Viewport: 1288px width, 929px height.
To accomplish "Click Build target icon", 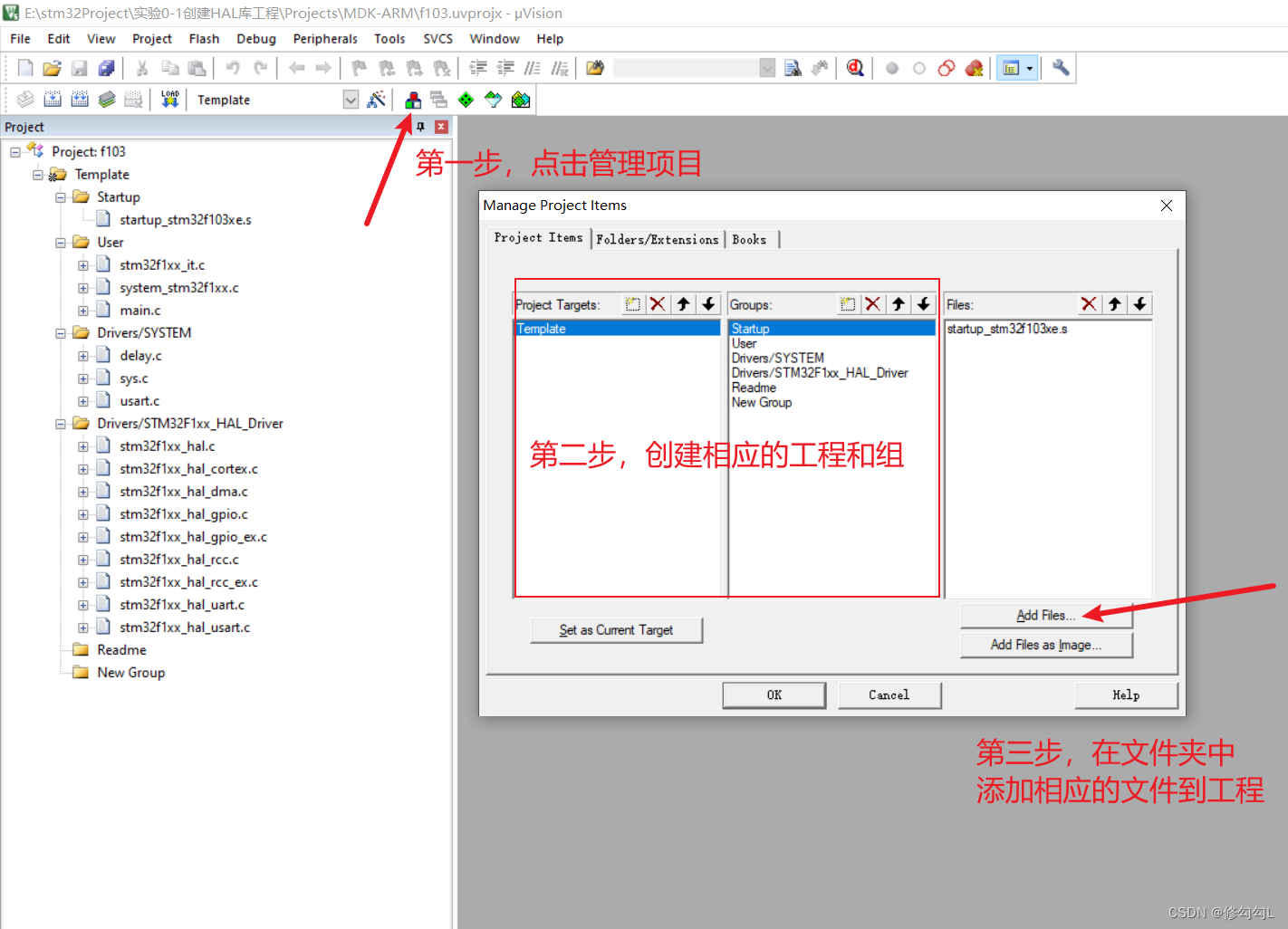I will pos(53,100).
